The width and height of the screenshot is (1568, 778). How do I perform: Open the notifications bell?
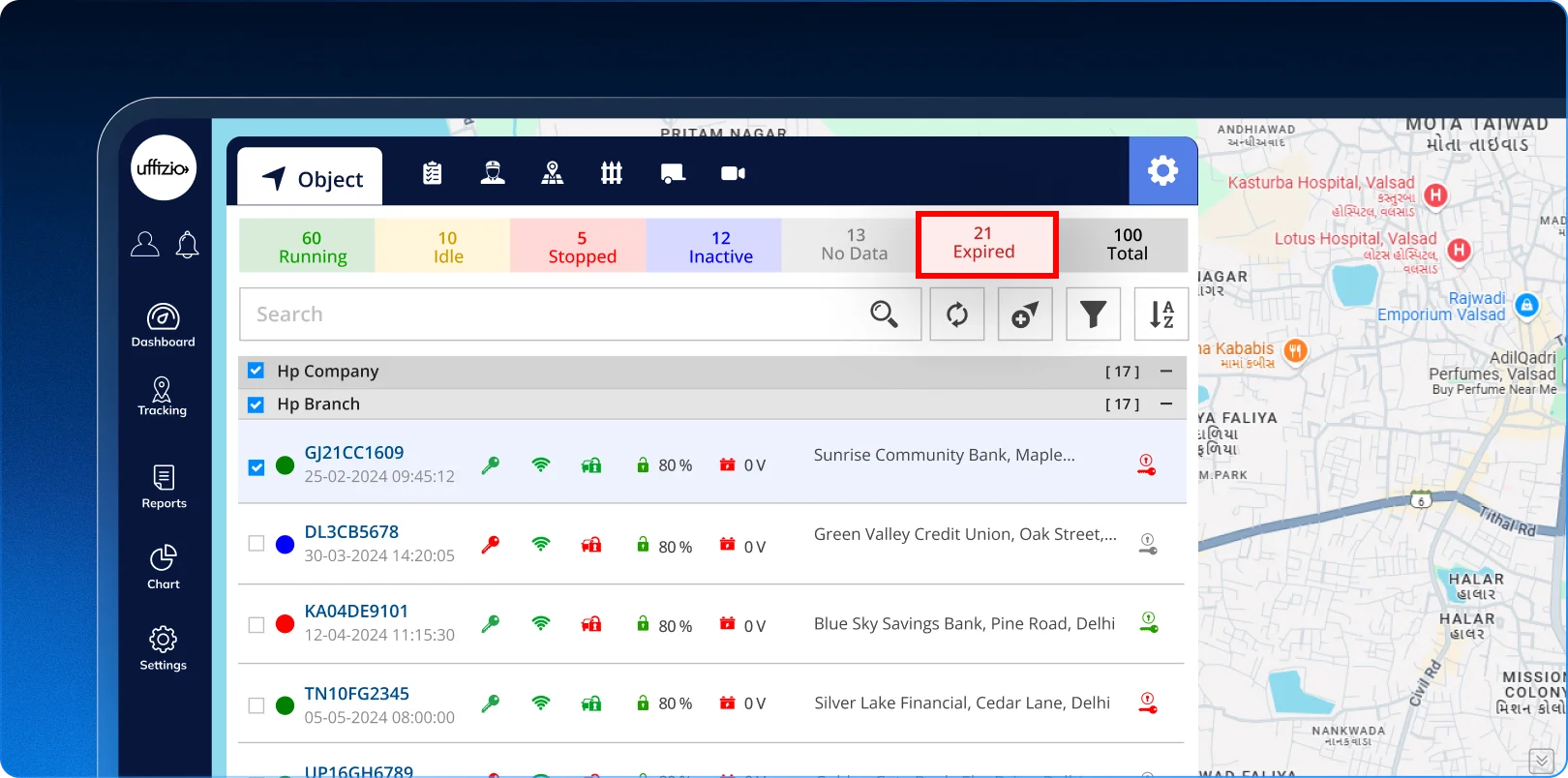pyautogui.click(x=187, y=245)
